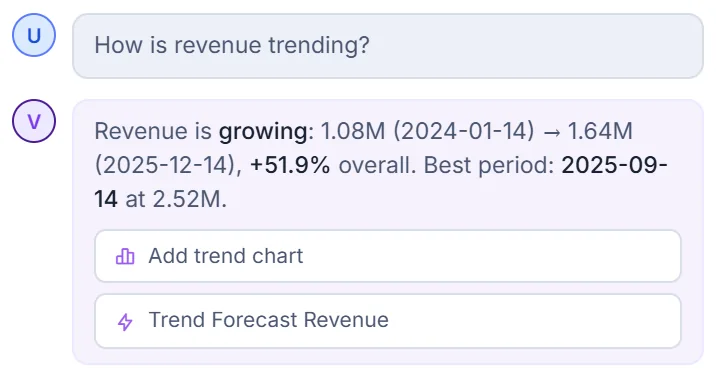The width and height of the screenshot is (716, 376).
Task: Click the '+51.9%' growth figure
Action: click(x=290, y=165)
